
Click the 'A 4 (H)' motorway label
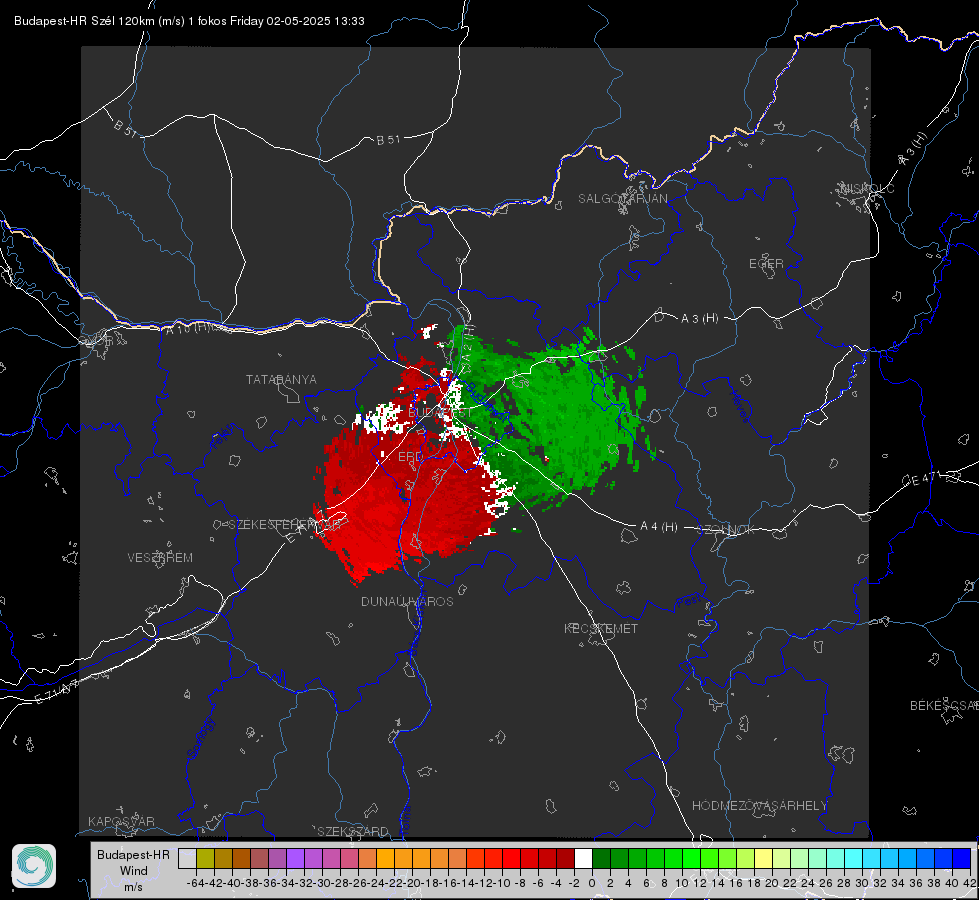[659, 527]
